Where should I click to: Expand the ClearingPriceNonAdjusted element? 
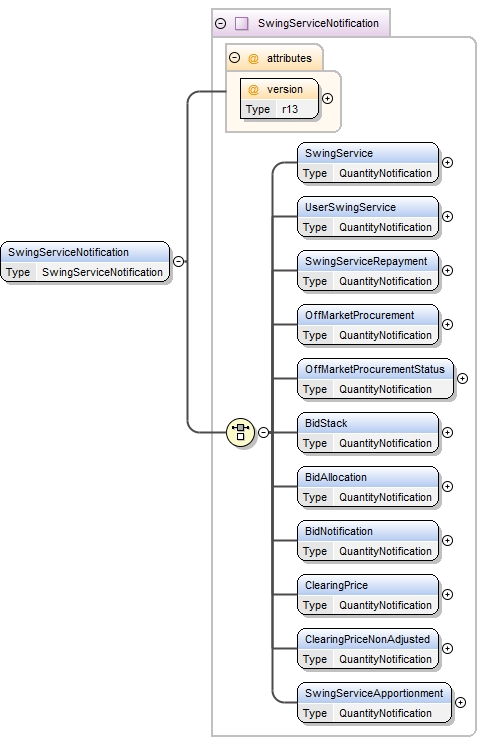(447, 648)
